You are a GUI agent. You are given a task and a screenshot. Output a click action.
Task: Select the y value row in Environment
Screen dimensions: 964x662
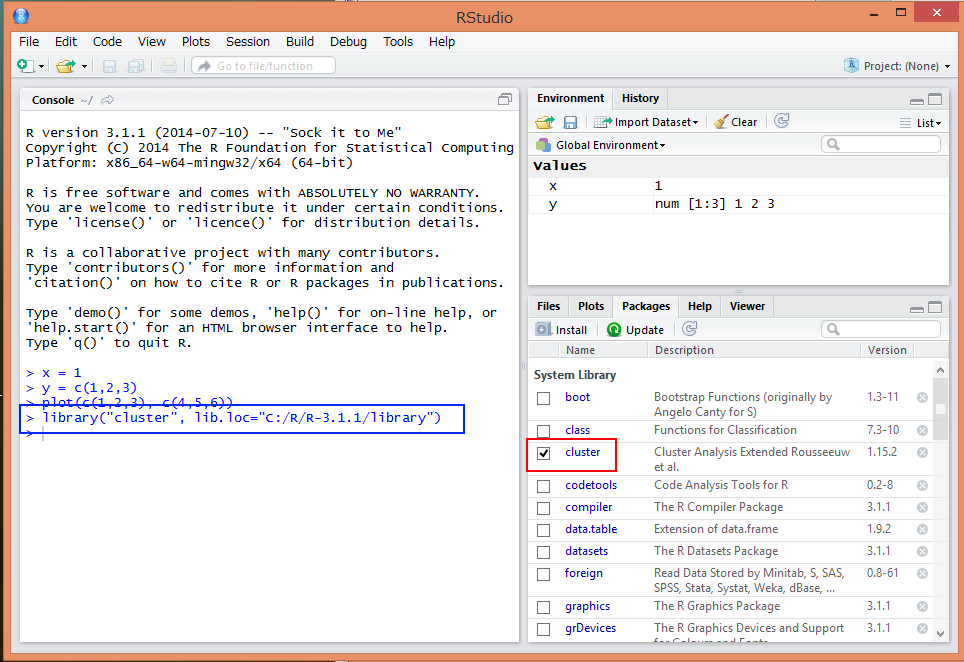click(738, 204)
